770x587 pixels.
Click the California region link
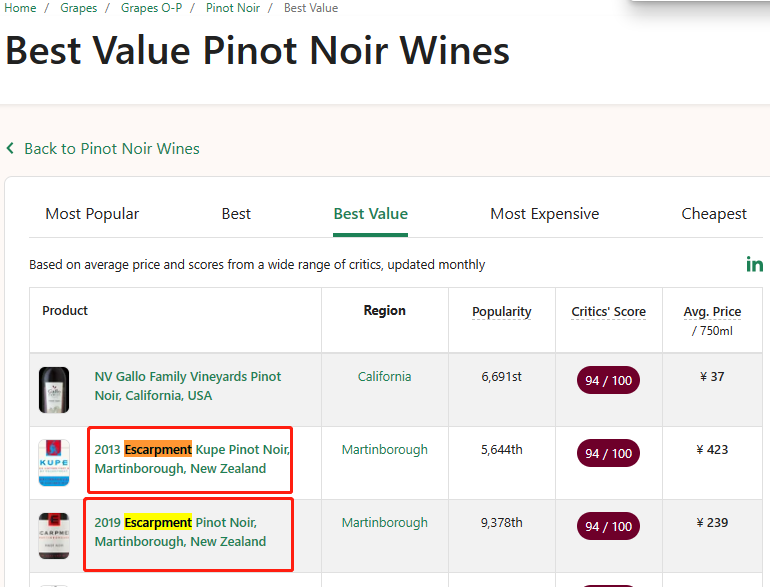coord(384,377)
